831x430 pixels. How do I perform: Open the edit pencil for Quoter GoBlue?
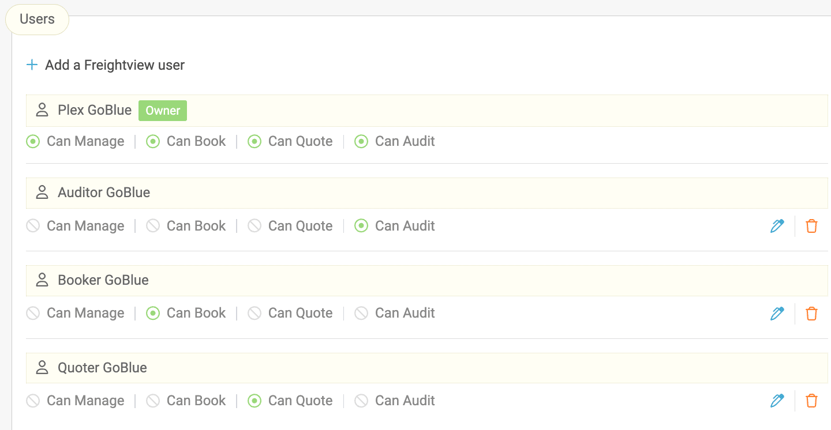click(x=777, y=401)
